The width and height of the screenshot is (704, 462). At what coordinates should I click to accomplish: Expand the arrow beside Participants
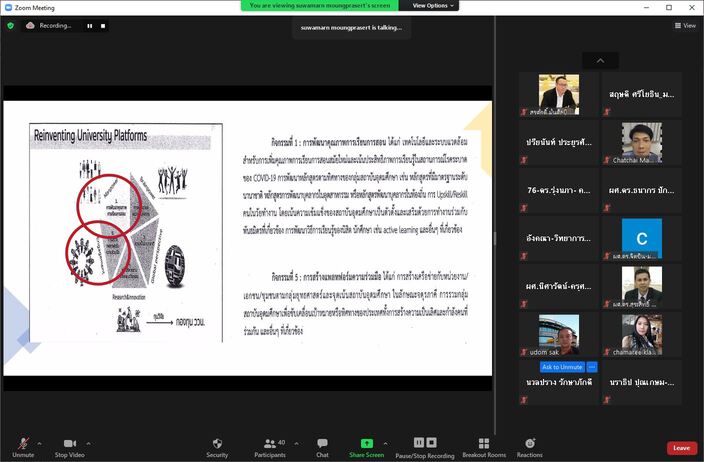(x=296, y=444)
